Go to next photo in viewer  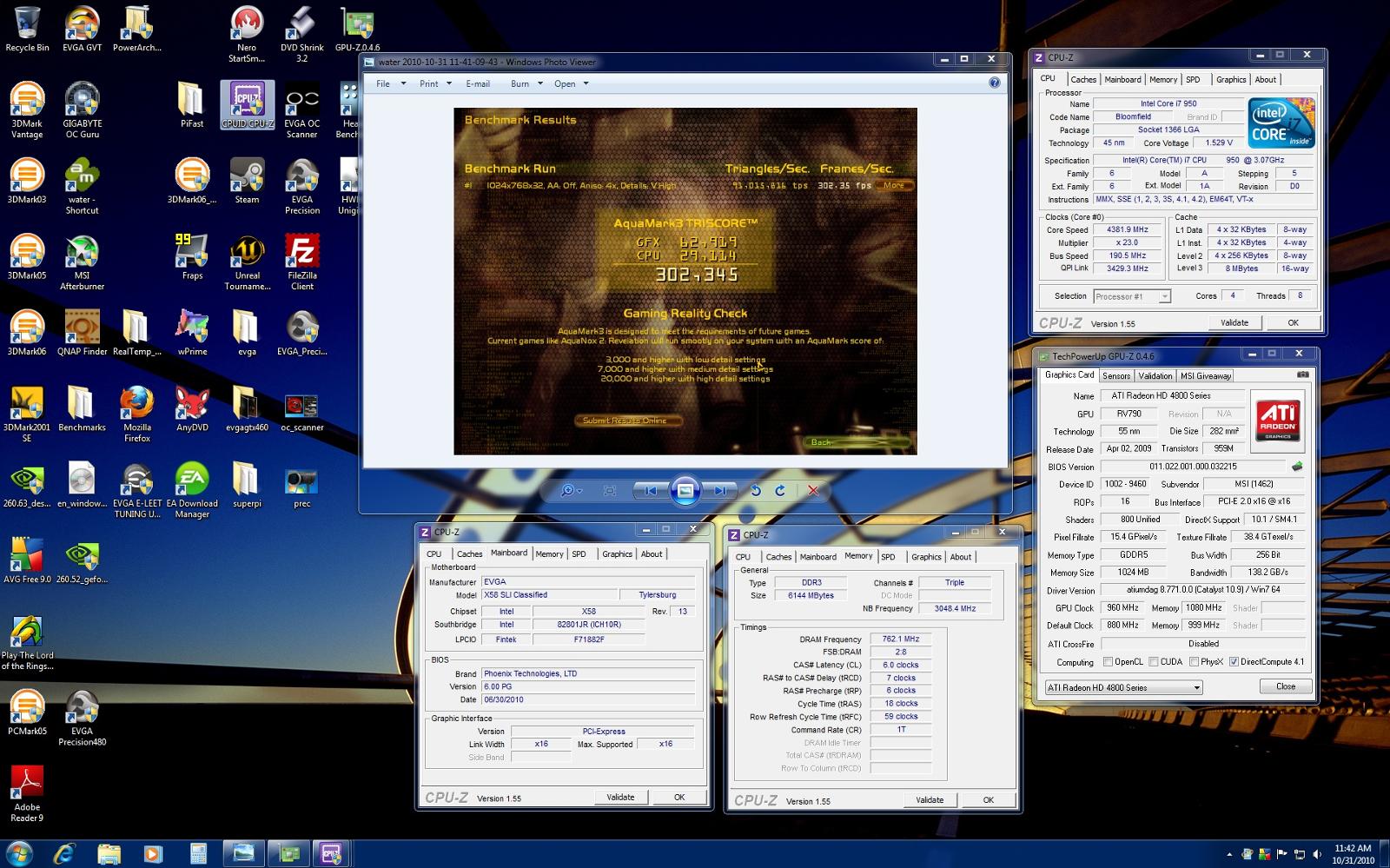click(x=719, y=491)
